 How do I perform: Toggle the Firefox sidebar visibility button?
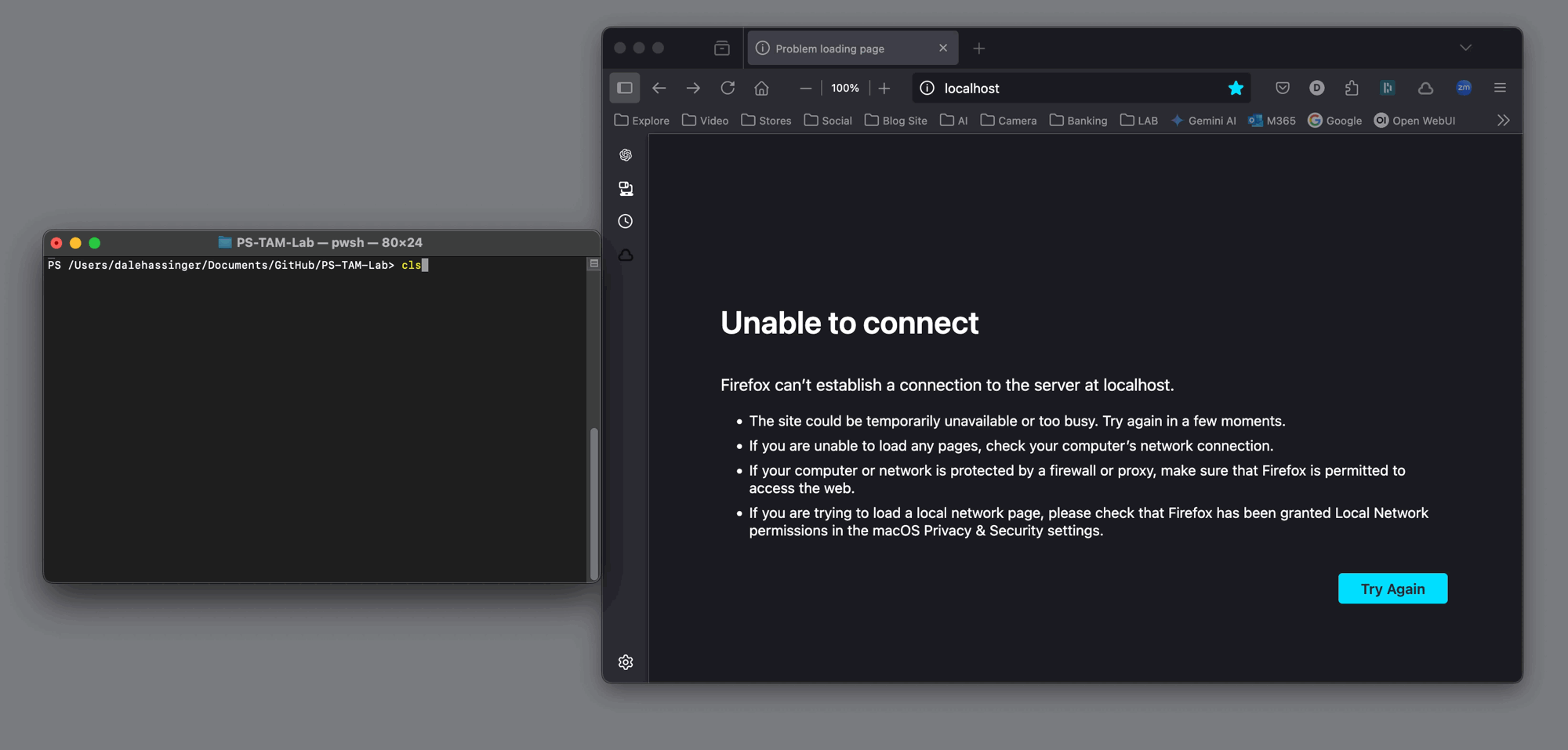[625, 88]
